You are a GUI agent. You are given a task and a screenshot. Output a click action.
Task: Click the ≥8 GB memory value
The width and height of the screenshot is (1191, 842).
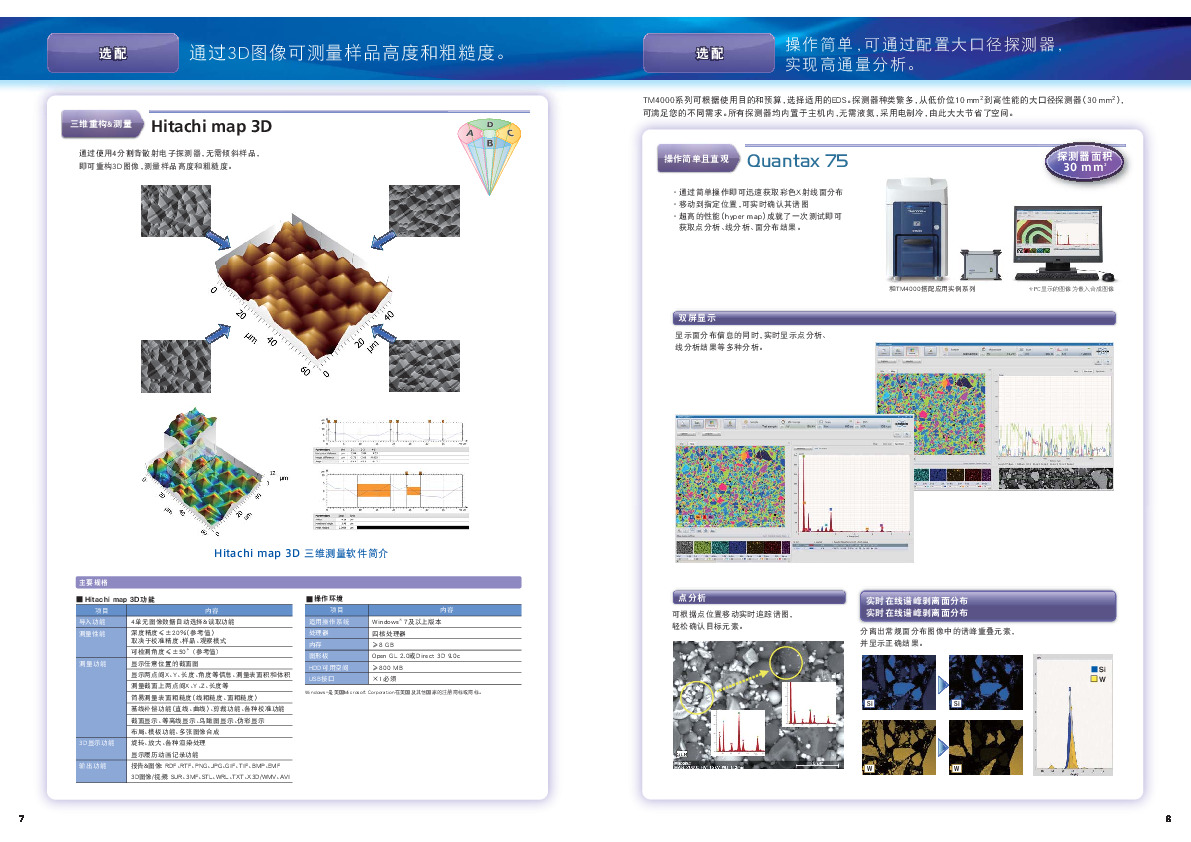445,645
